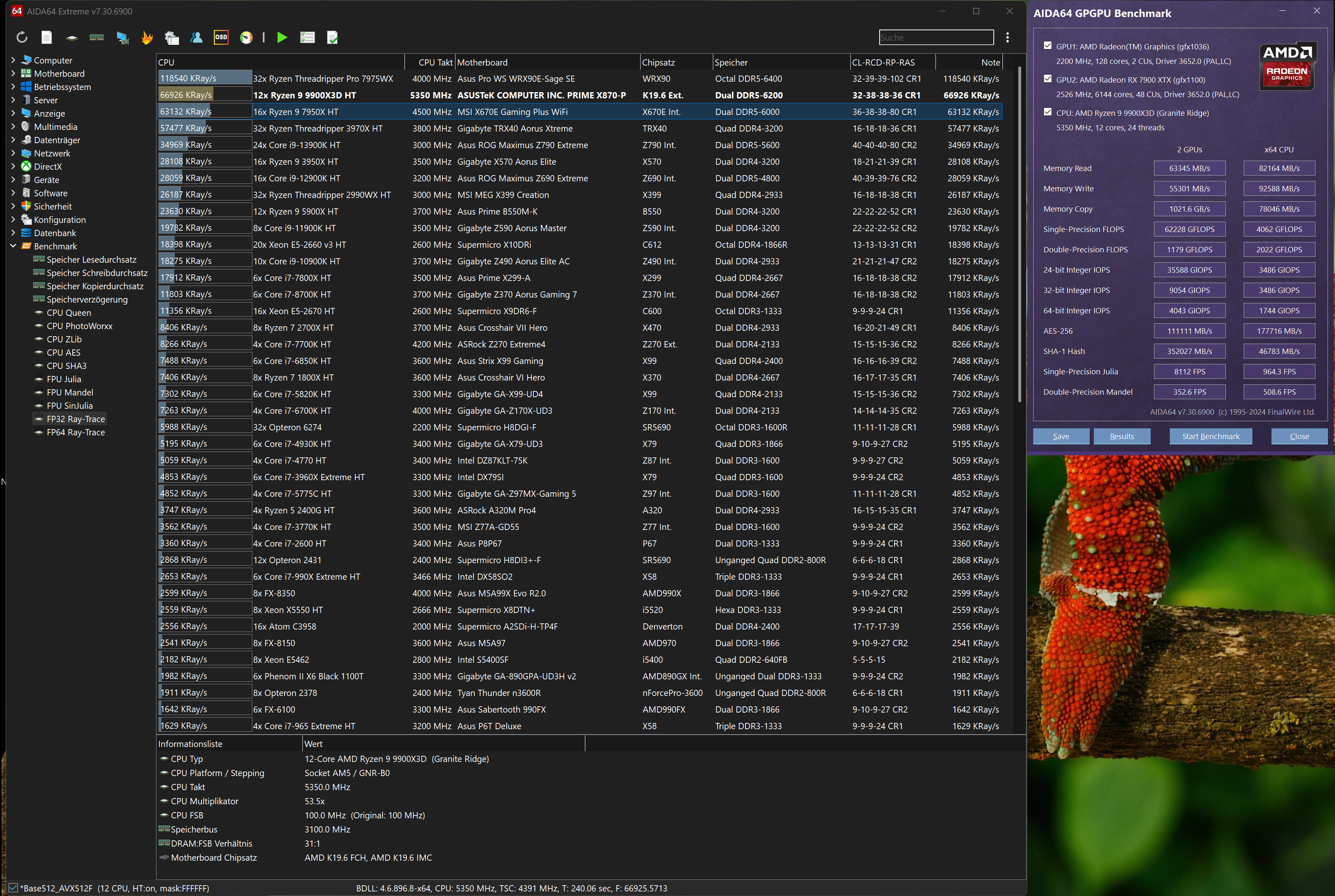The height and width of the screenshot is (896, 1335).
Task: Click the document with green checkmark icon
Action: coord(333,38)
